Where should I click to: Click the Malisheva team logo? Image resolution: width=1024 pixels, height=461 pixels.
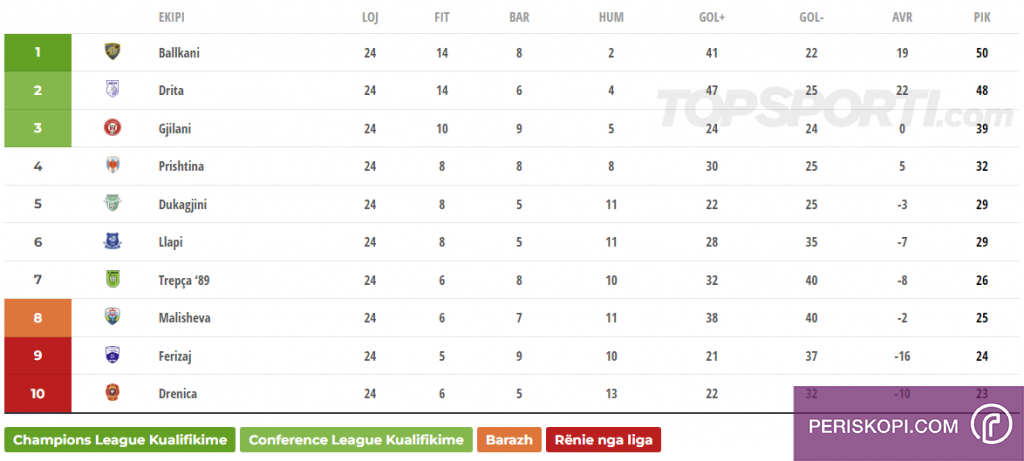coord(113,317)
